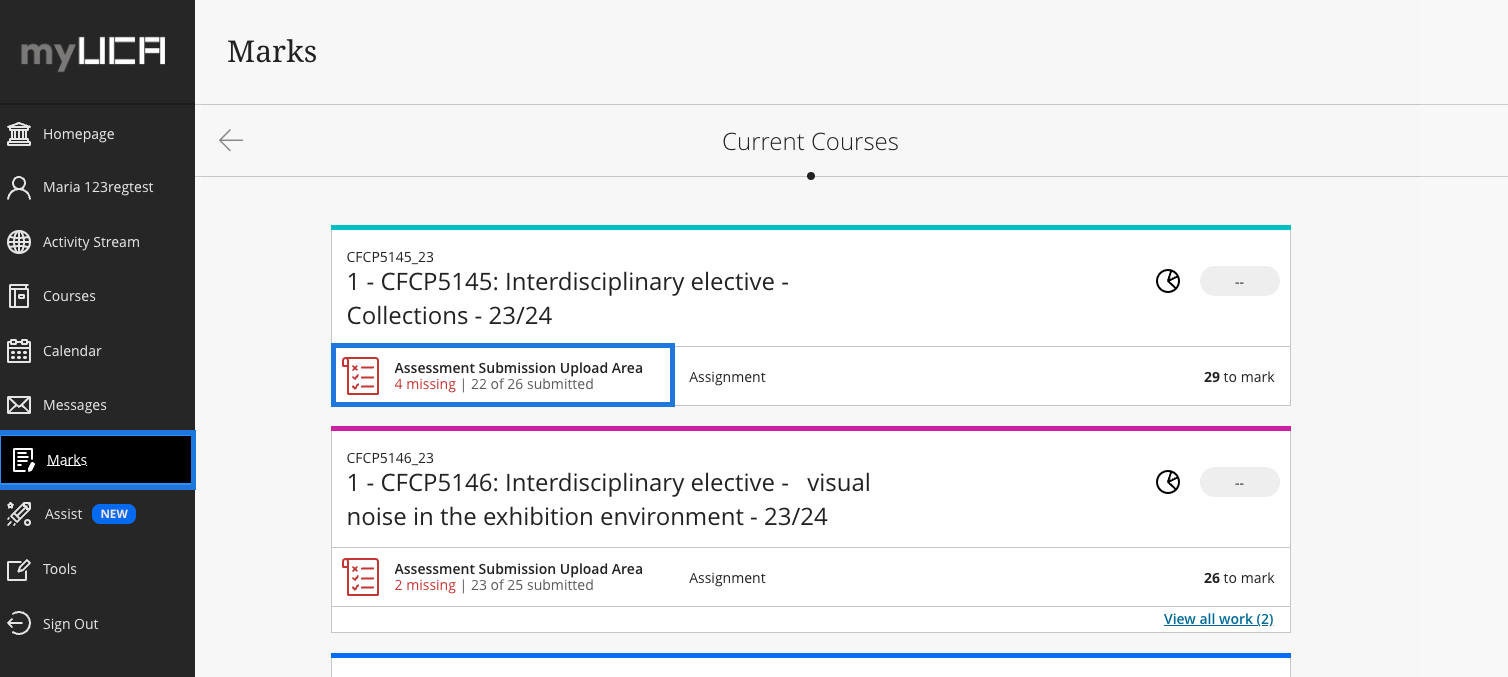The height and width of the screenshot is (677, 1508).
Task: Click the View all work (2) link
Action: tap(1218, 619)
